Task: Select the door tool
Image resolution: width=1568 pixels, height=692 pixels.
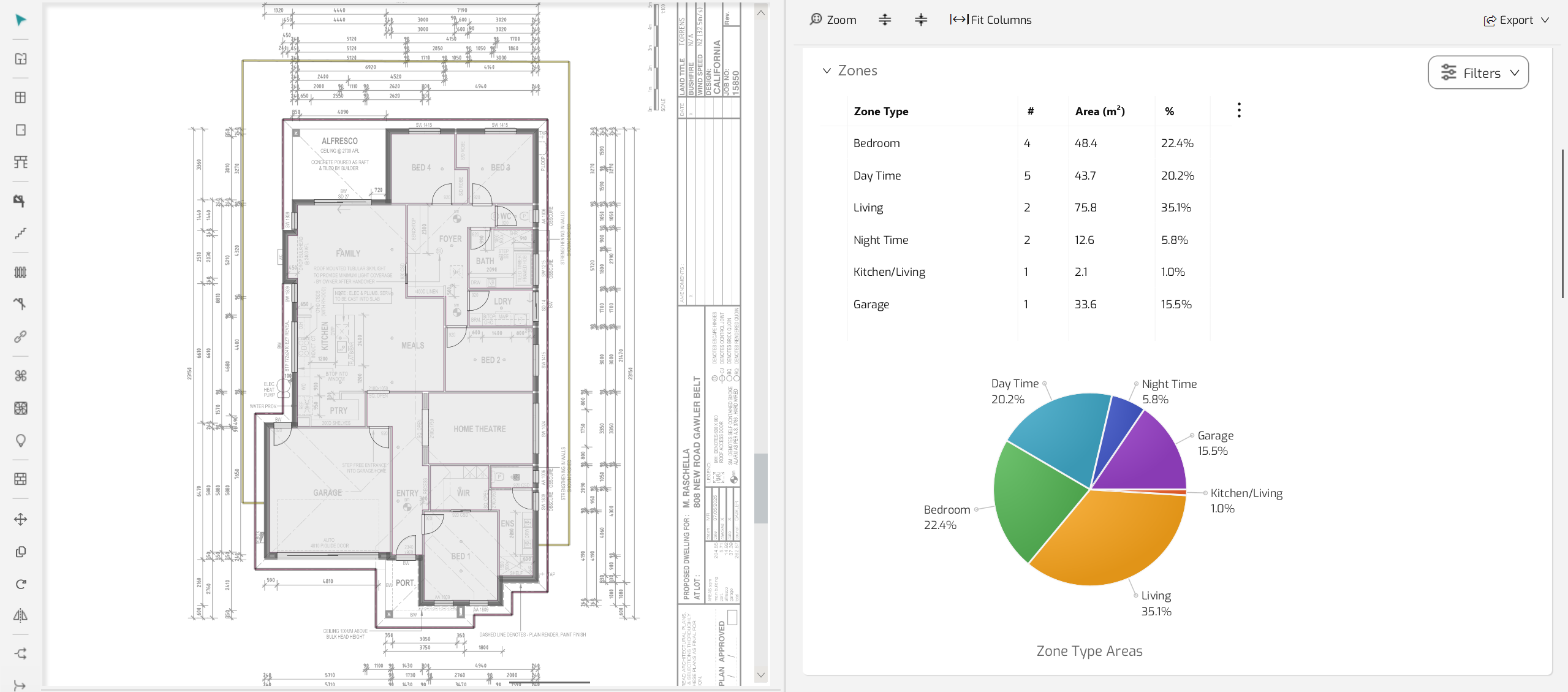Action: [20, 130]
